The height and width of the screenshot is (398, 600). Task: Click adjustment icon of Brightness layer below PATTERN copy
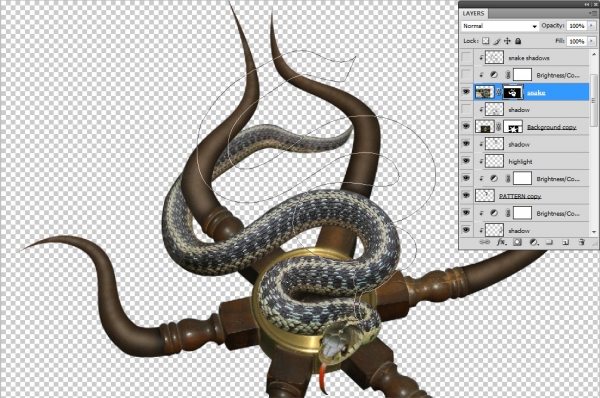pyautogui.click(x=494, y=213)
